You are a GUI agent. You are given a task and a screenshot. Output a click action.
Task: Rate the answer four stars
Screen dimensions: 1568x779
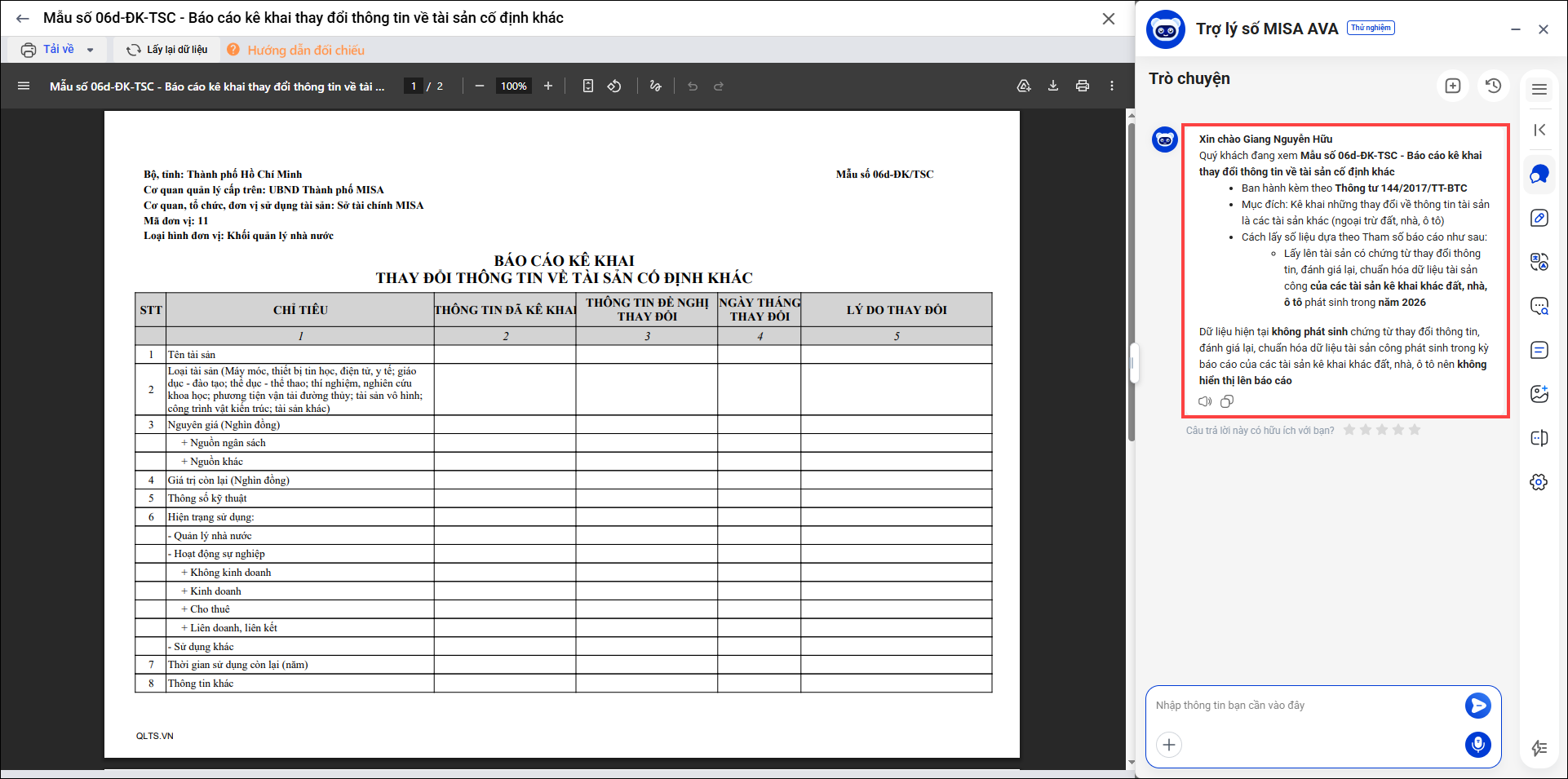(x=1398, y=430)
